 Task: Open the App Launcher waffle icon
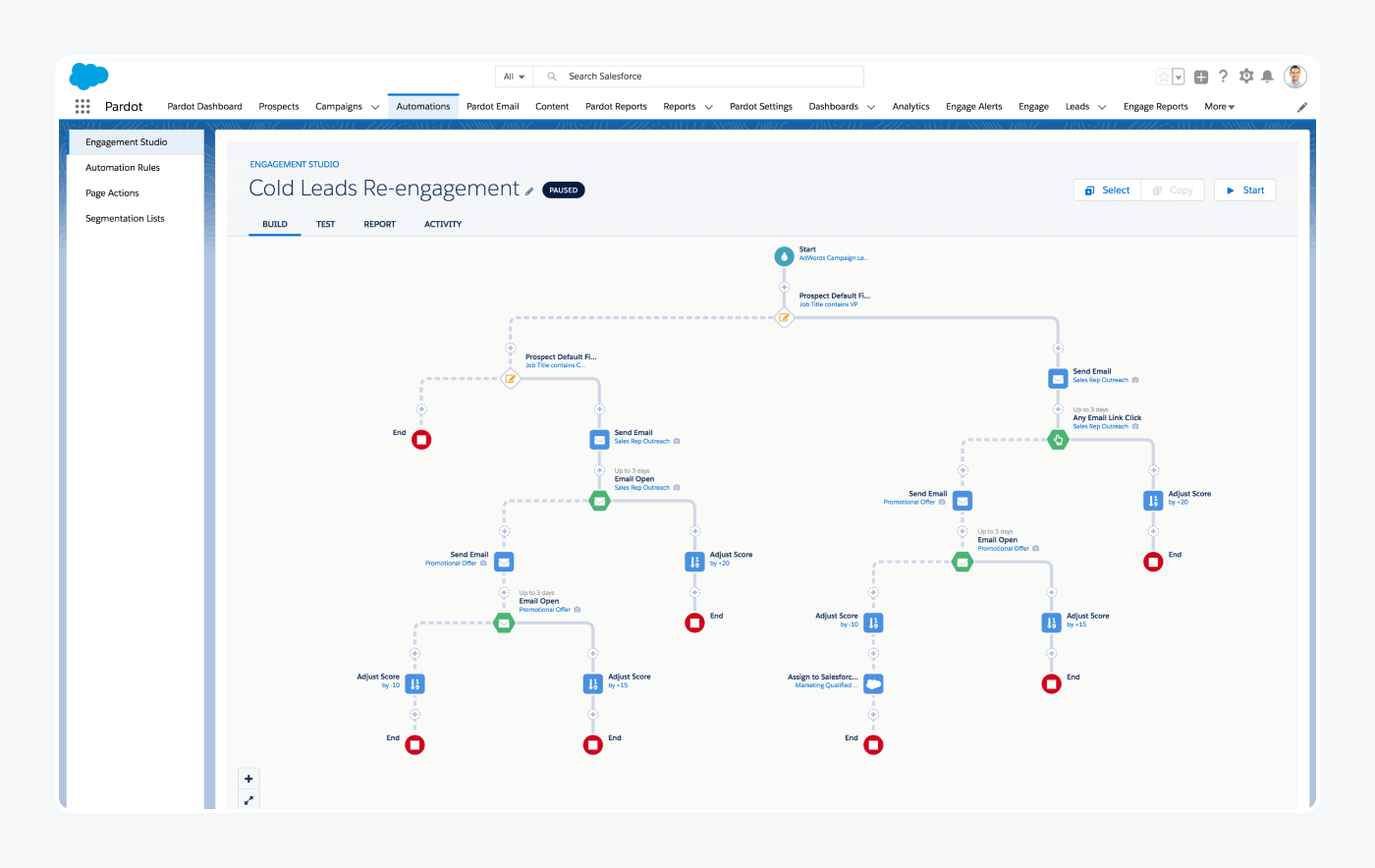coord(82,106)
